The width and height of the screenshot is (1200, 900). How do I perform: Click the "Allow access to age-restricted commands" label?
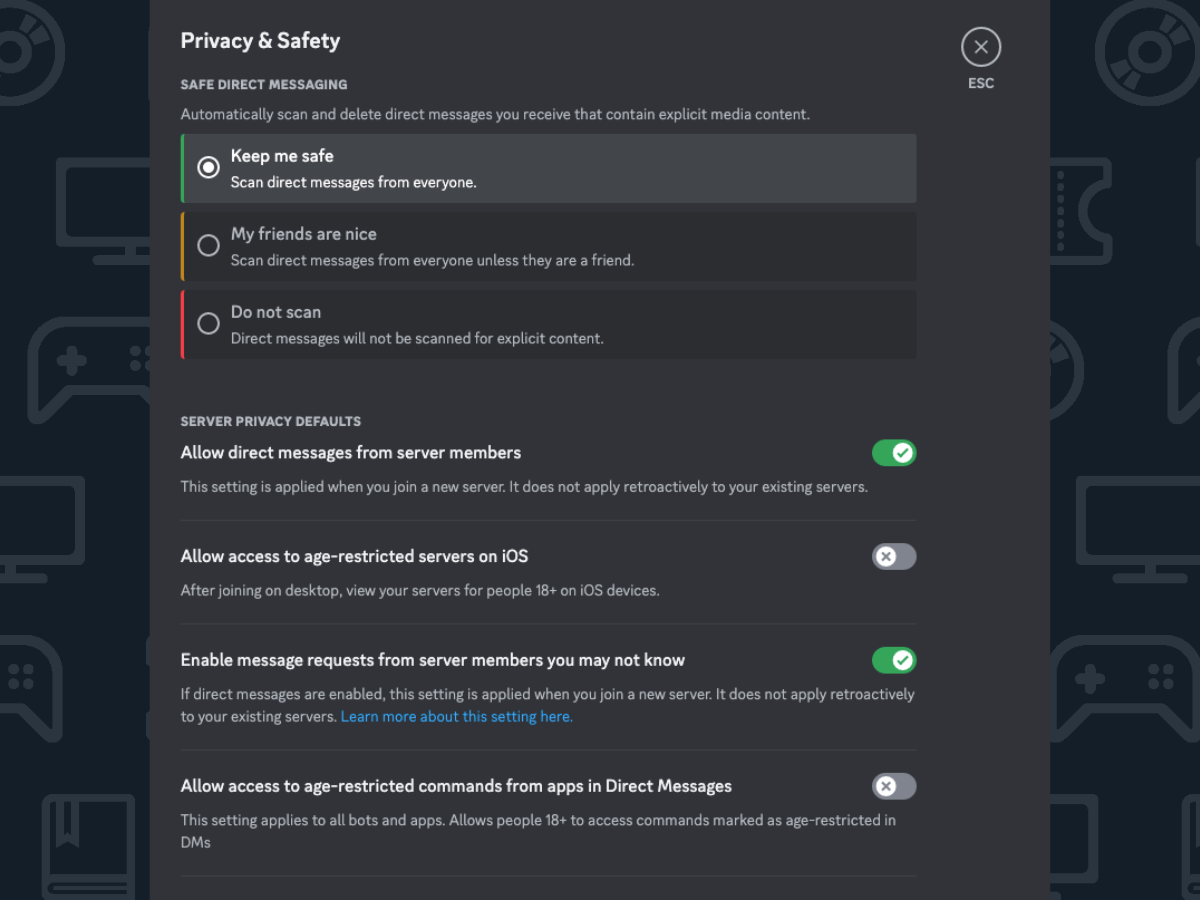[x=456, y=787]
